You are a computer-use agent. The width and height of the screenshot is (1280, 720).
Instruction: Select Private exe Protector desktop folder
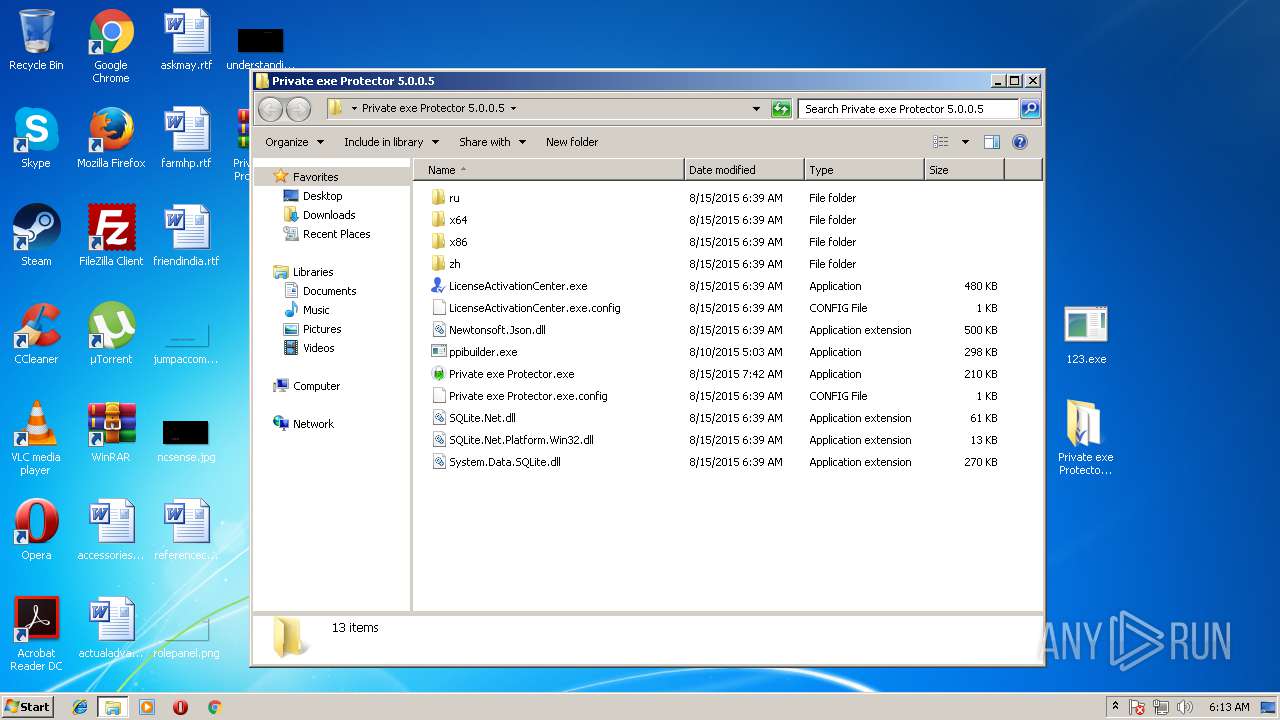tap(1085, 438)
